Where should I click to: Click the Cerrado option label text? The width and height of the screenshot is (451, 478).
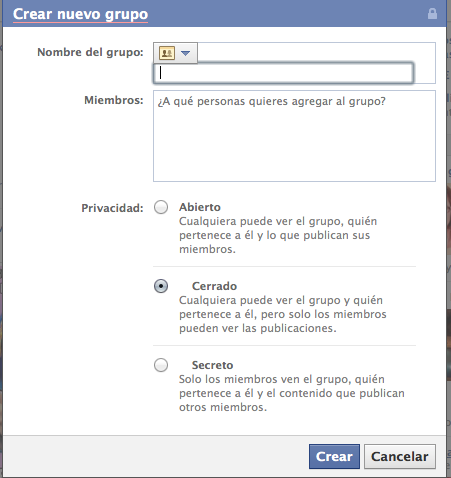[214, 286]
